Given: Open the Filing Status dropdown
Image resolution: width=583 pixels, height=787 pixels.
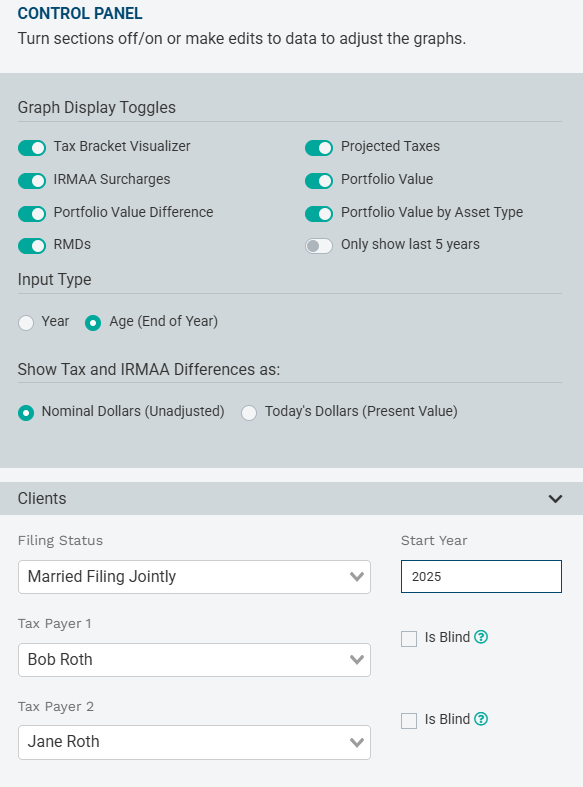Looking at the screenshot, I should click(194, 577).
